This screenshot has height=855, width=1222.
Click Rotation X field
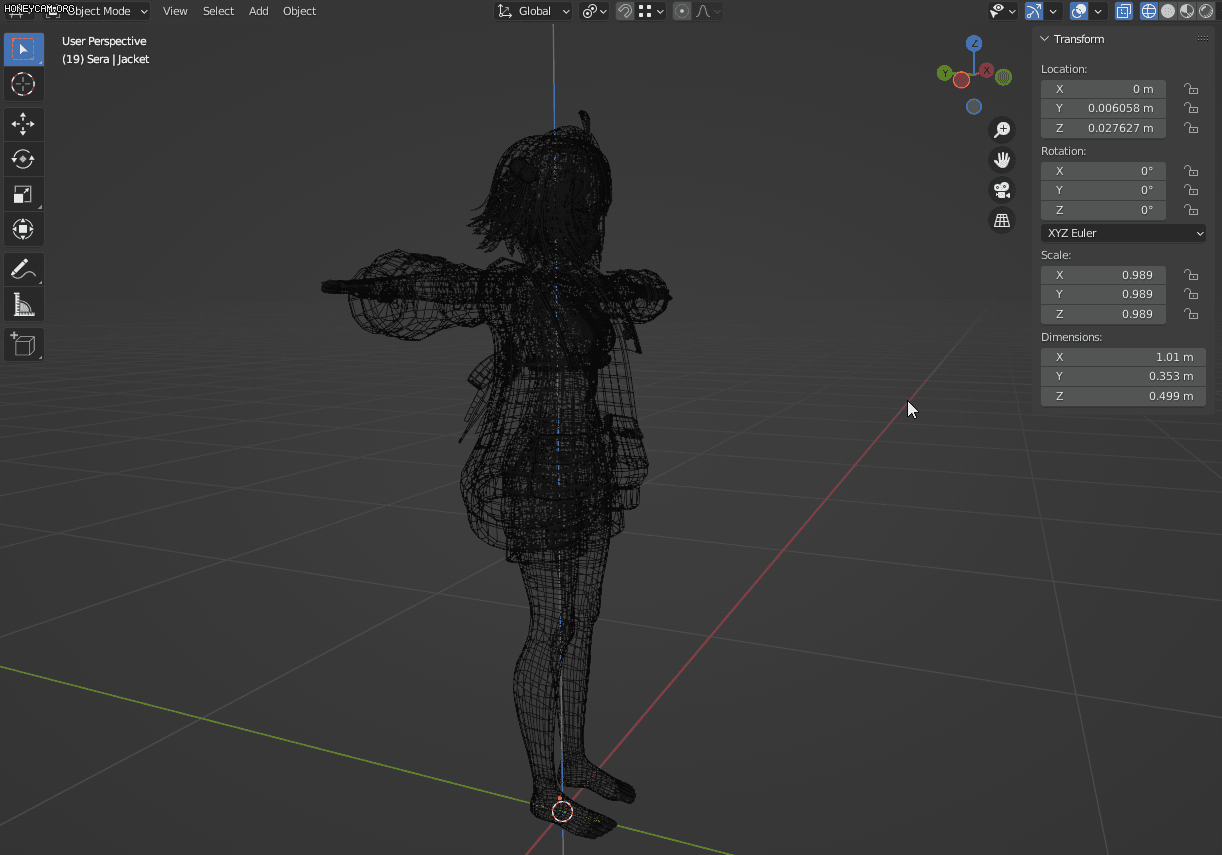[x=1103, y=171]
